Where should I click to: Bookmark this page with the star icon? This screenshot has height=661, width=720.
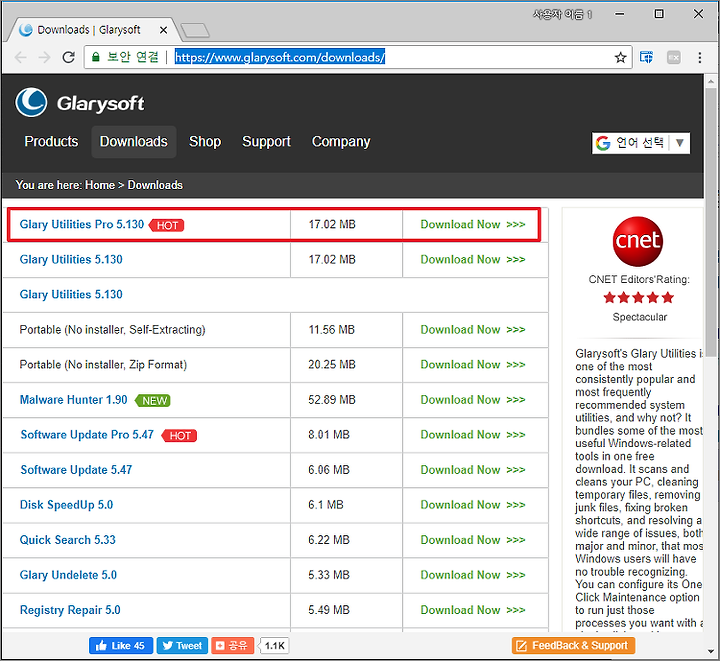pos(620,57)
